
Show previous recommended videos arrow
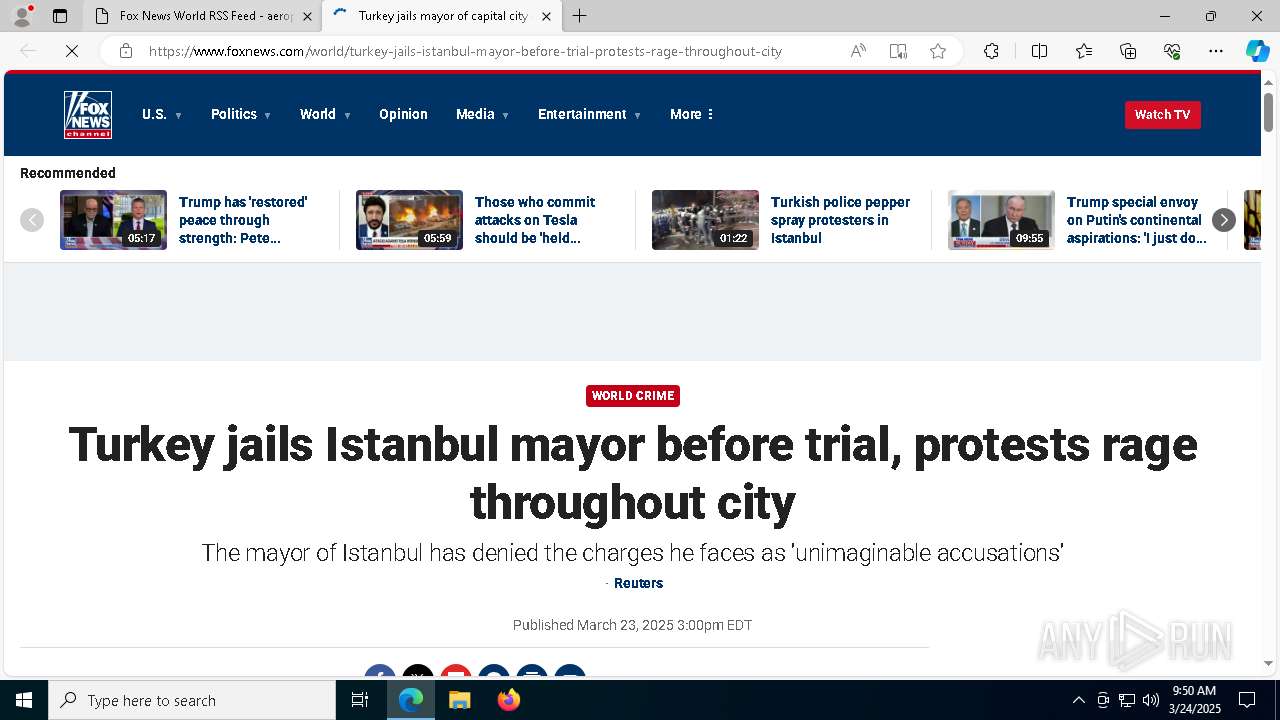(32, 220)
